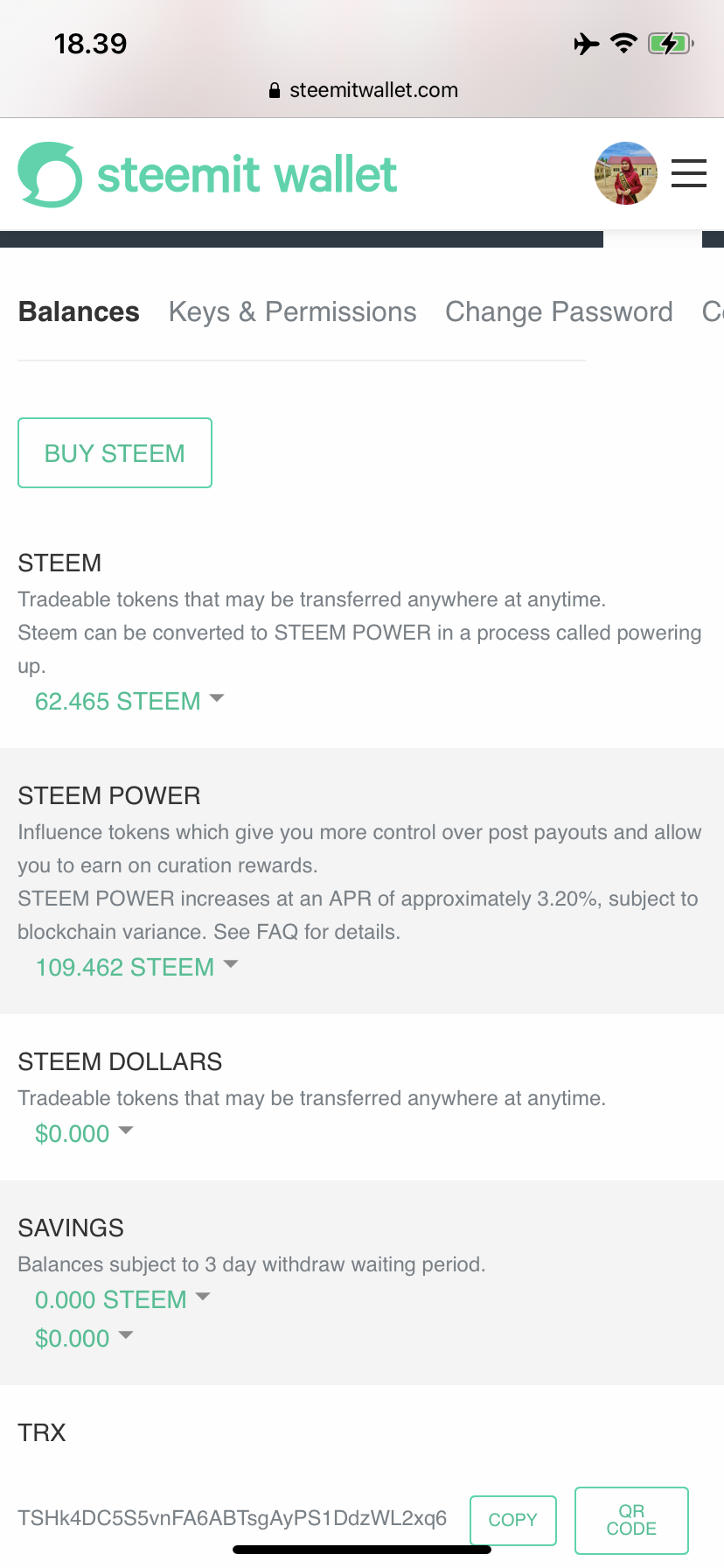The image size is (724, 1568).
Task: Open the Change Password tab
Action: coord(559,312)
